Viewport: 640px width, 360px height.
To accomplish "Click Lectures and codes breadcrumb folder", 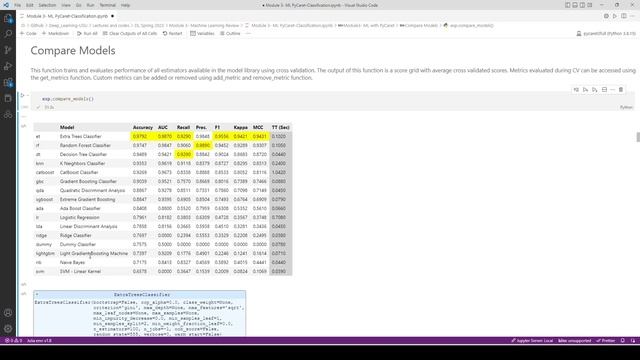I will point(111,25).
